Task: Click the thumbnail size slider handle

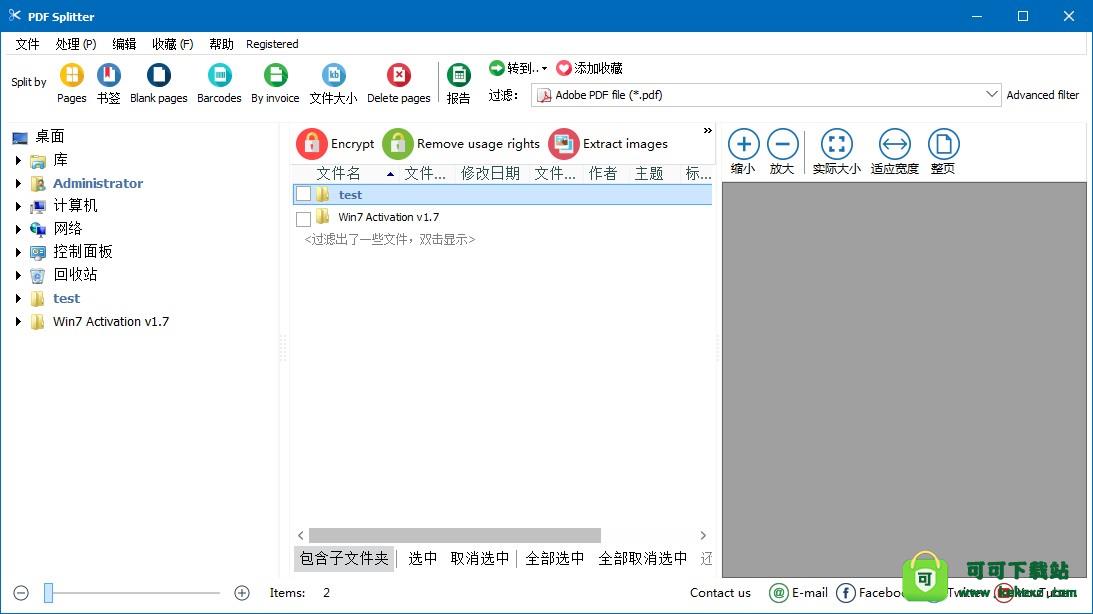Action: click(x=48, y=593)
